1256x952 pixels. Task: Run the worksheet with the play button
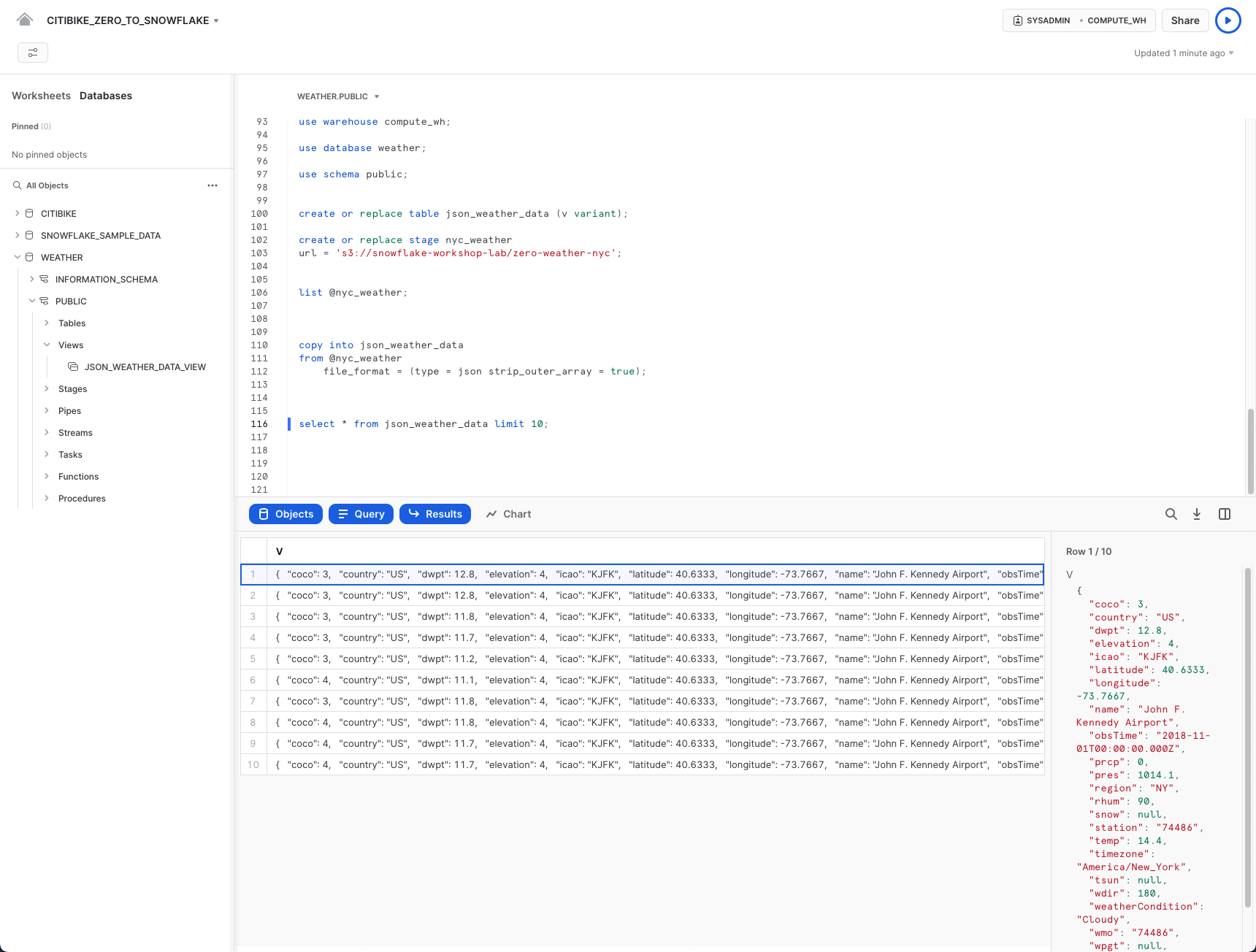pyautogui.click(x=1228, y=20)
